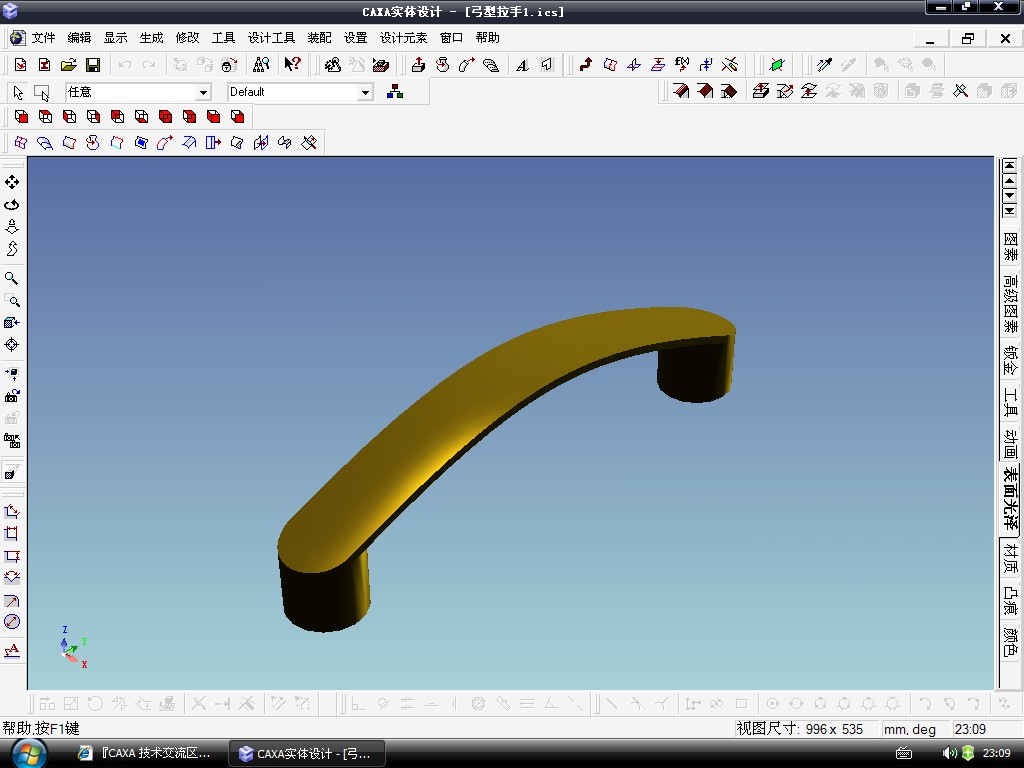
Task: Click the linear smart dimension tool
Action: (12, 511)
